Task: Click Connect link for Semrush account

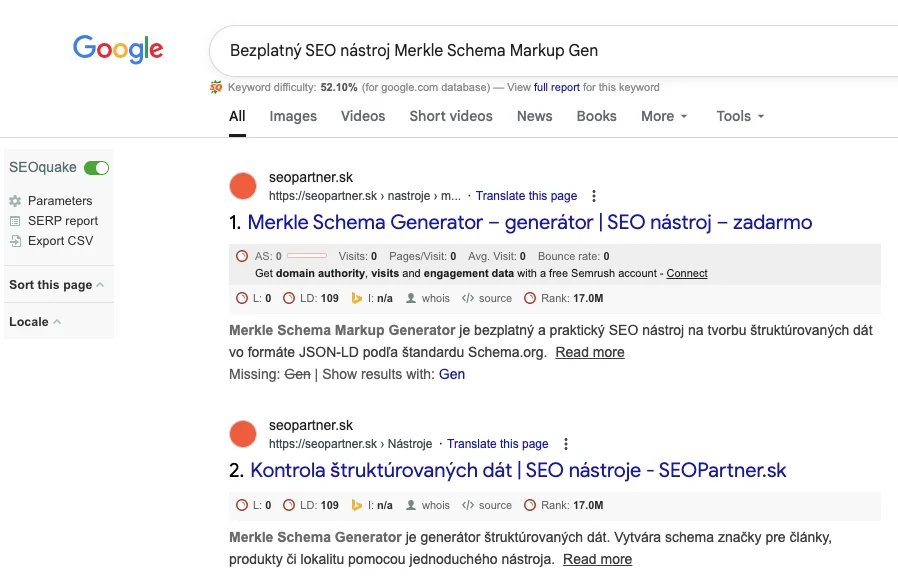Action: 687,273
